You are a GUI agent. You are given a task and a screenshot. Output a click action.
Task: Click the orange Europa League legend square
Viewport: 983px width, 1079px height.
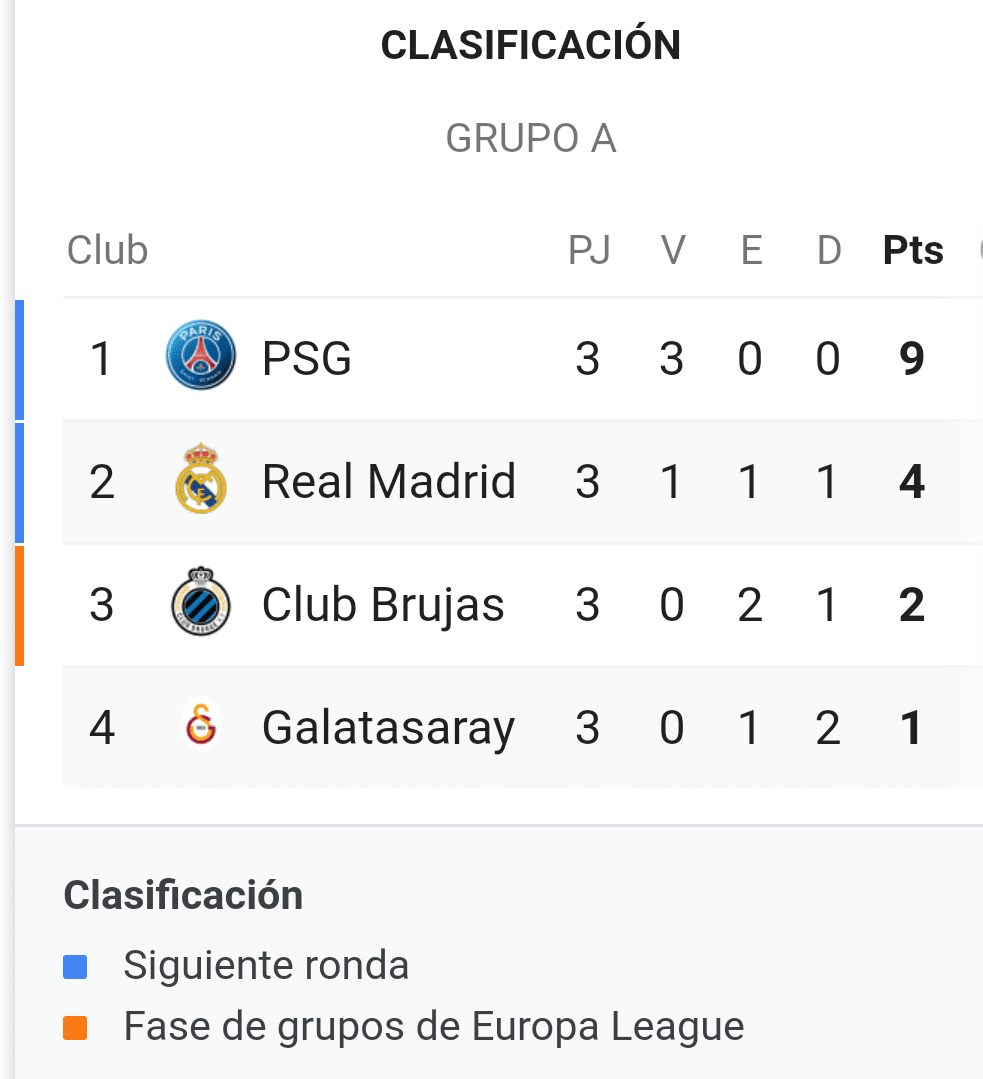[x=75, y=1028]
